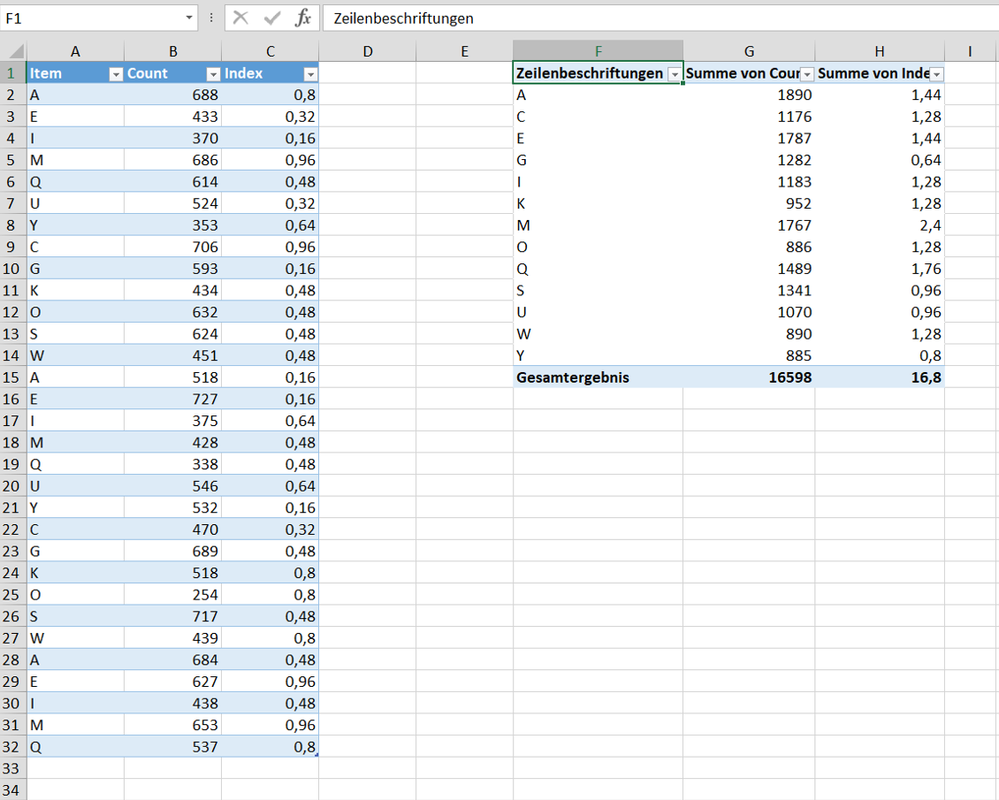The image size is (999, 800).
Task: Click the Index header cell
Action: point(270,73)
